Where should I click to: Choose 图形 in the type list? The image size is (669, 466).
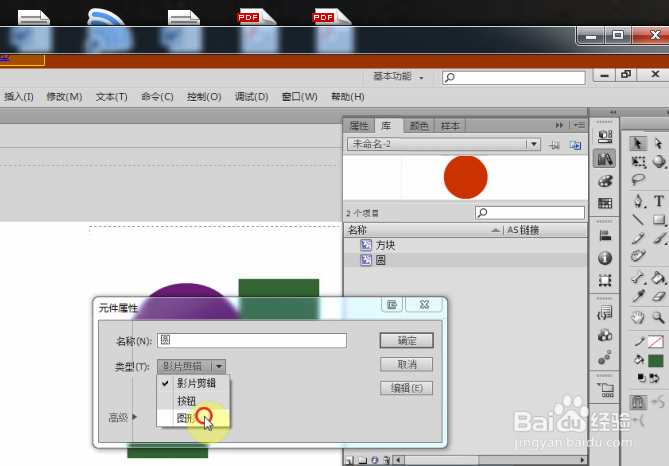pos(193,418)
